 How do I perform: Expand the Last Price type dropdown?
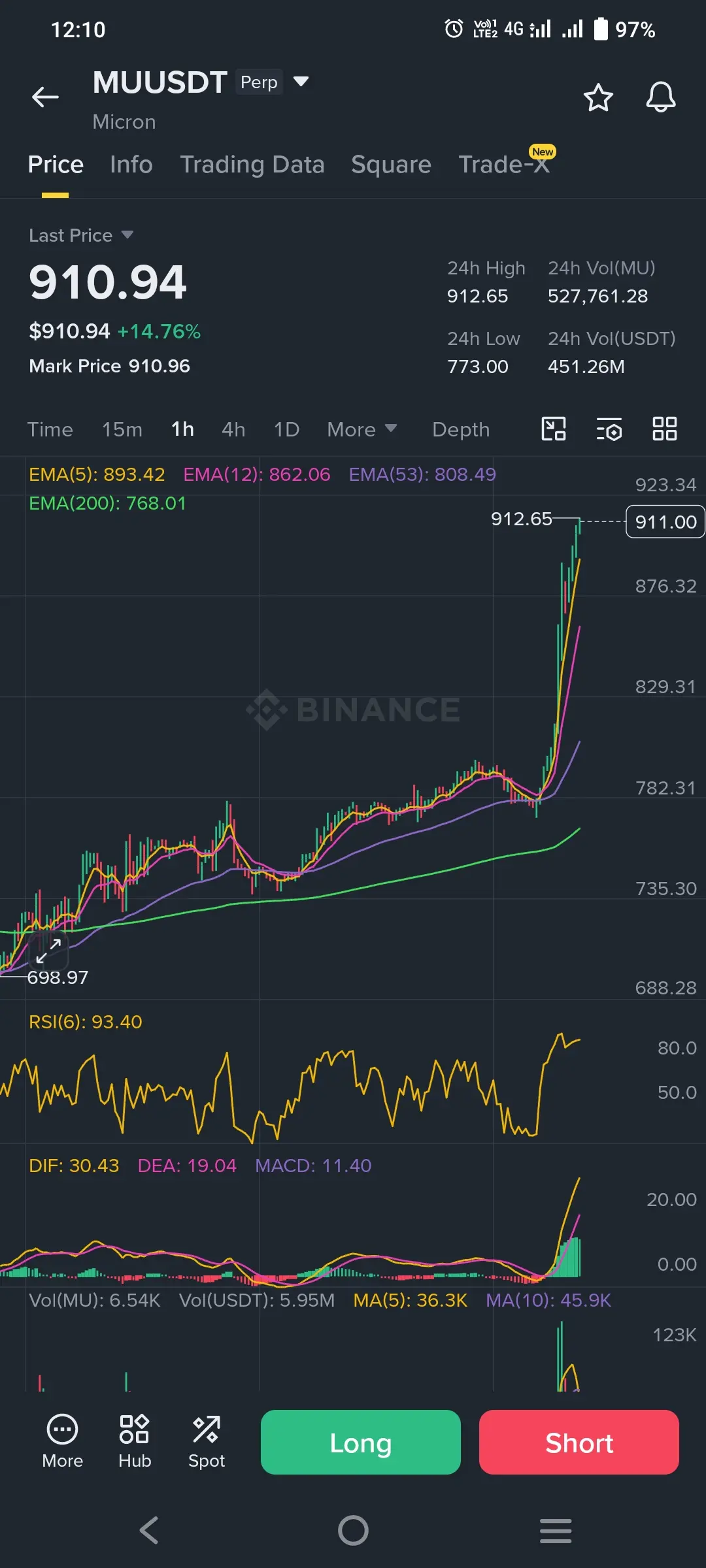coord(127,235)
